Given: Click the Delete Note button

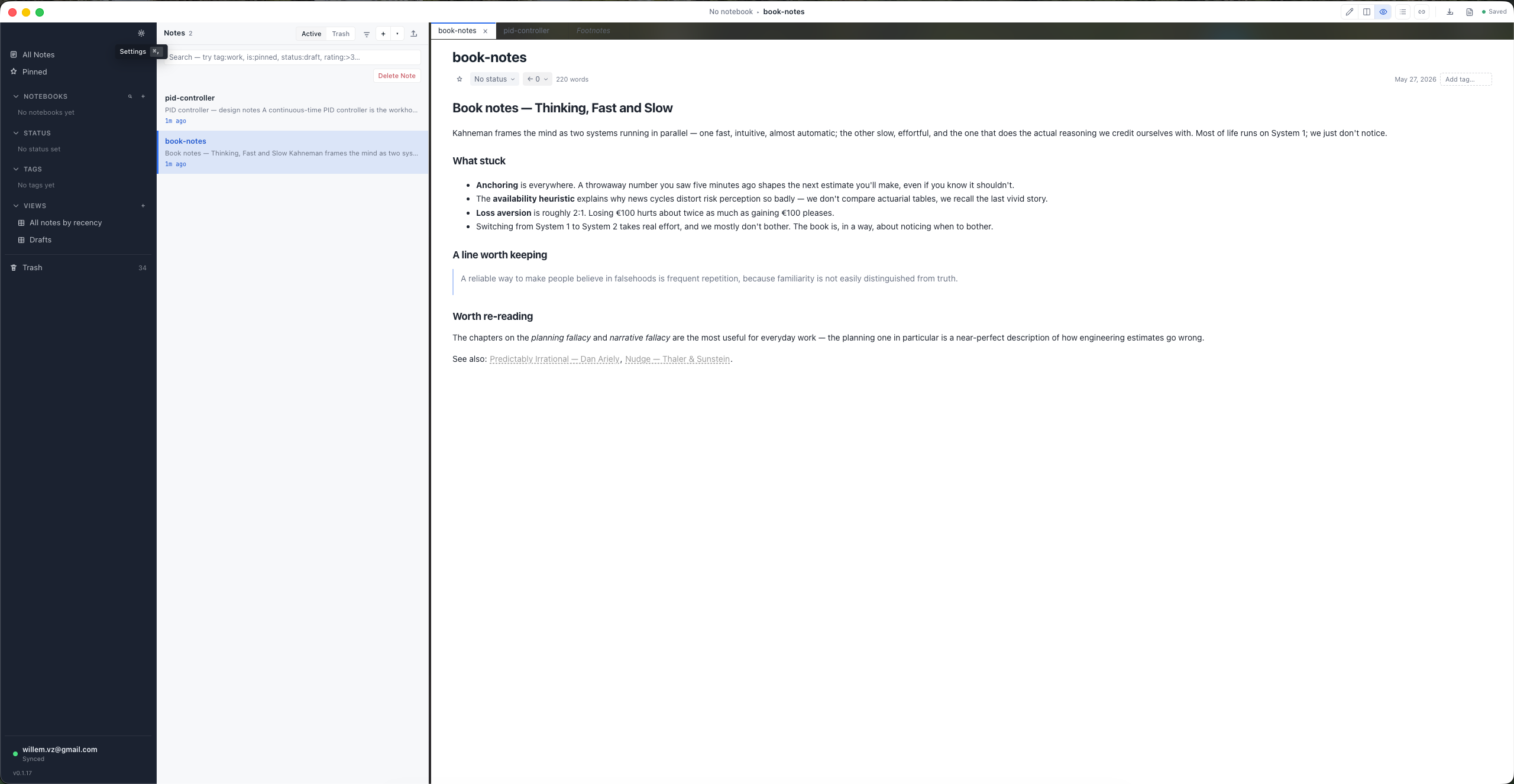Looking at the screenshot, I should point(397,76).
